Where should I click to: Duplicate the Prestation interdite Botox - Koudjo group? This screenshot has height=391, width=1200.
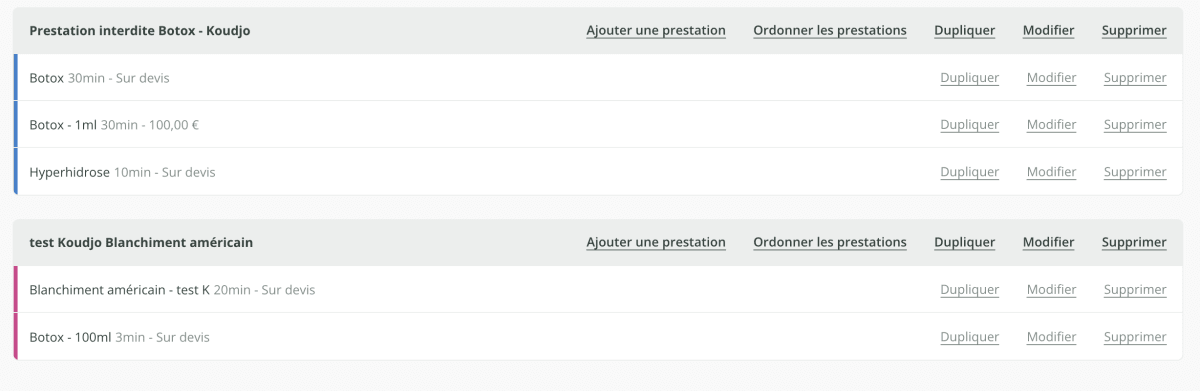[964, 30]
